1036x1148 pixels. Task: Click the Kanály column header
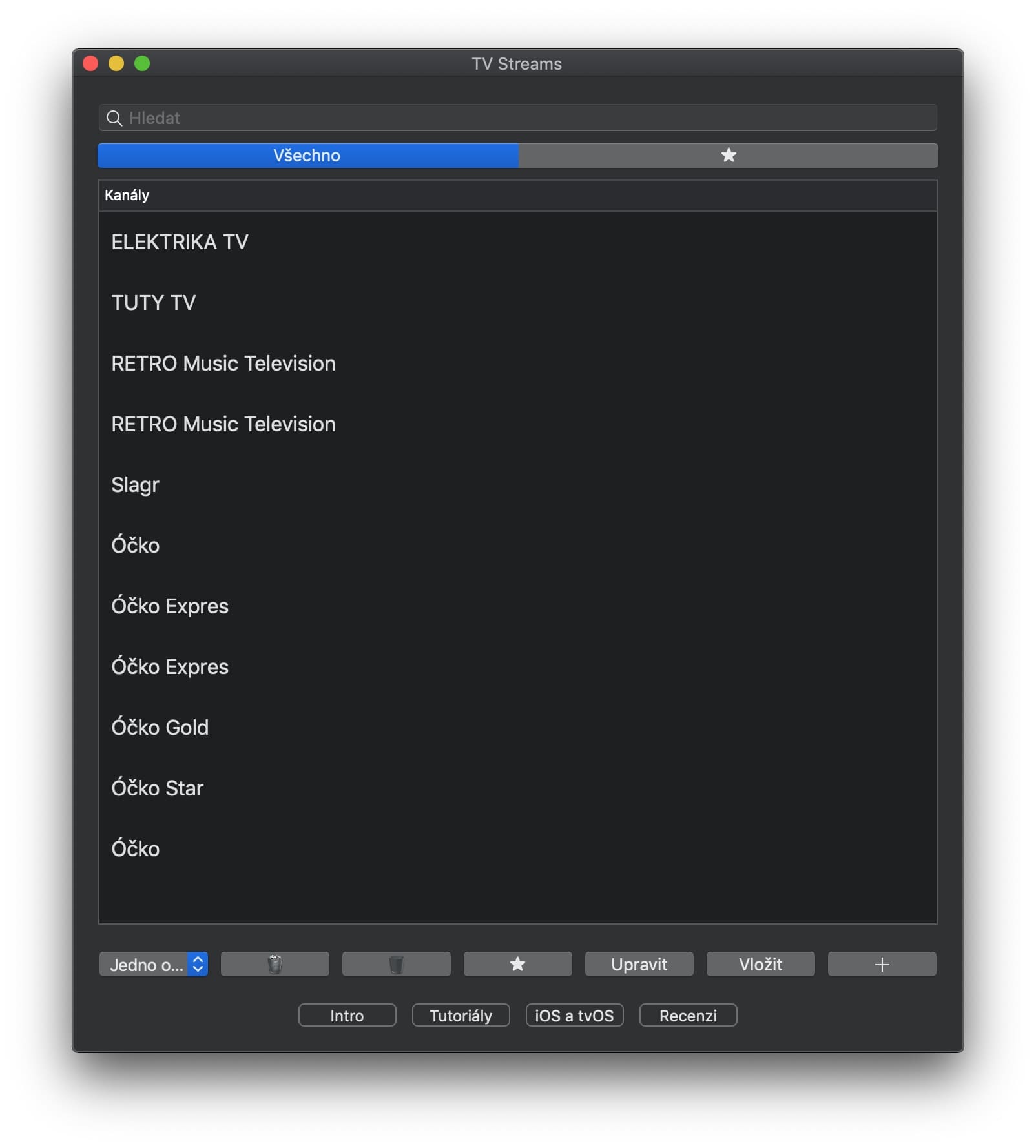[517, 196]
